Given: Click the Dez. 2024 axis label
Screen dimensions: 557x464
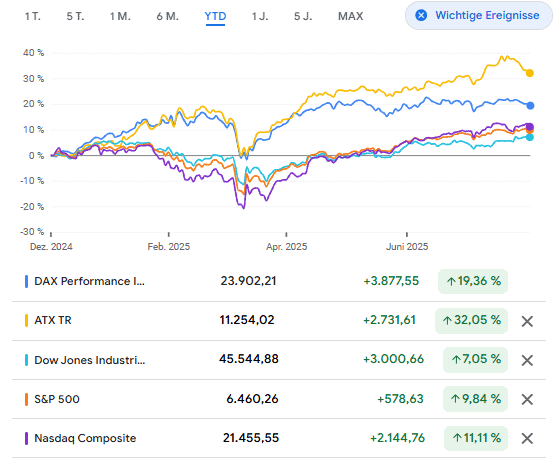Looking at the screenshot, I should pos(51,247).
